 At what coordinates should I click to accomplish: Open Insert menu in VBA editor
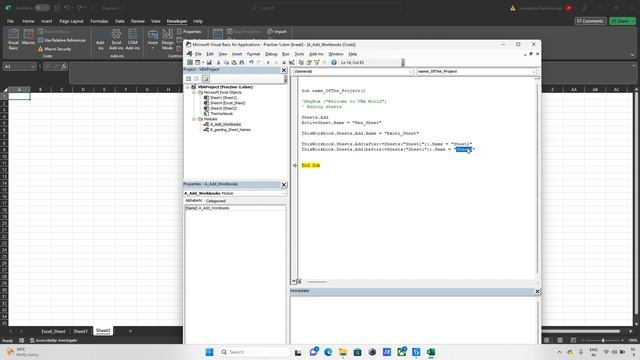point(237,54)
